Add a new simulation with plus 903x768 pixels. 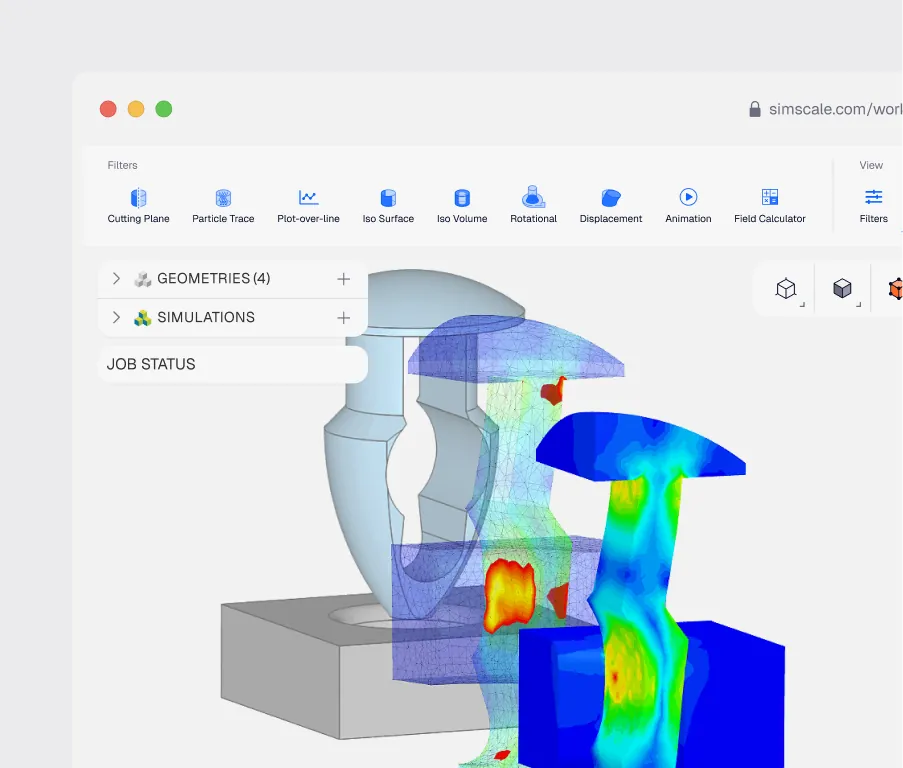coord(343,318)
